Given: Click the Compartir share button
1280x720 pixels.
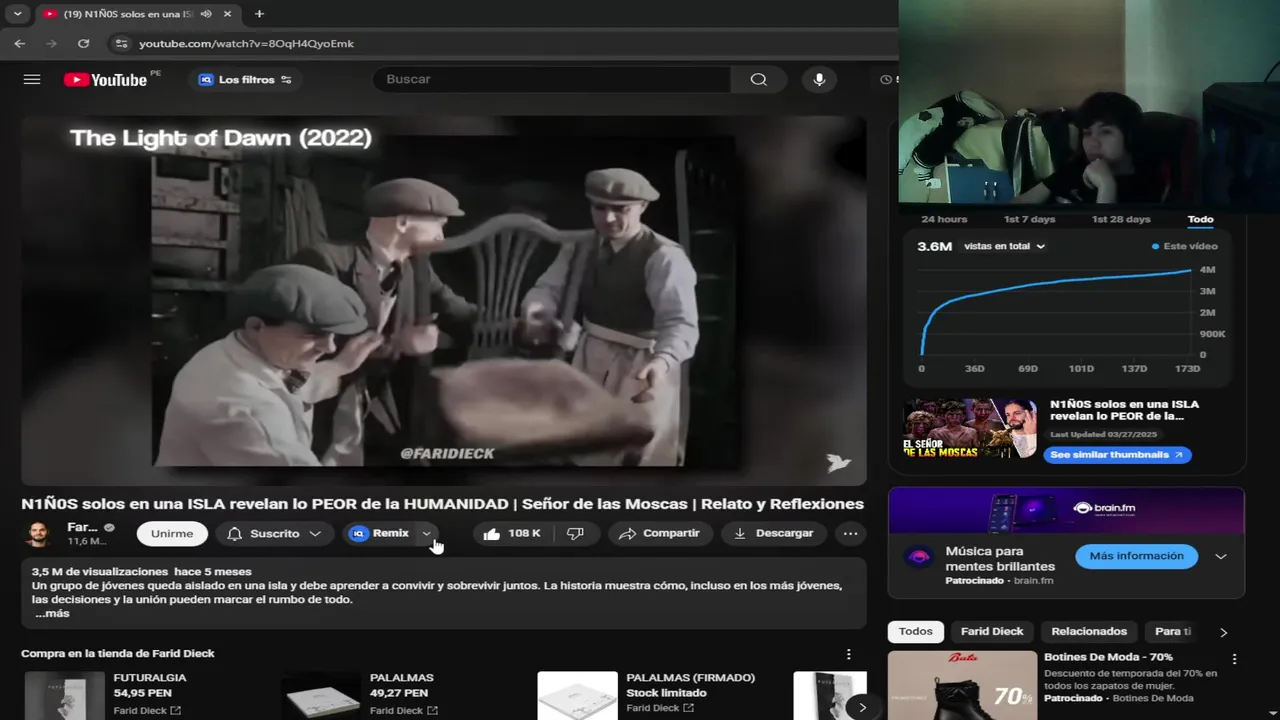Looking at the screenshot, I should [660, 533].
